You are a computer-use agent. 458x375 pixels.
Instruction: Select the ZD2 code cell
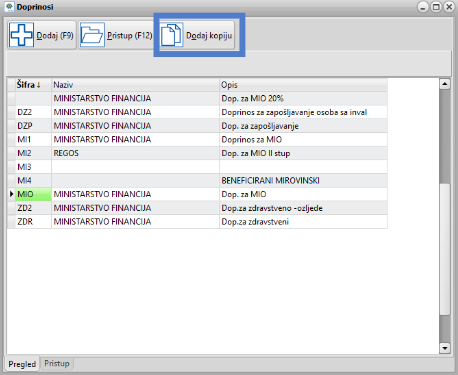(33, 208)
